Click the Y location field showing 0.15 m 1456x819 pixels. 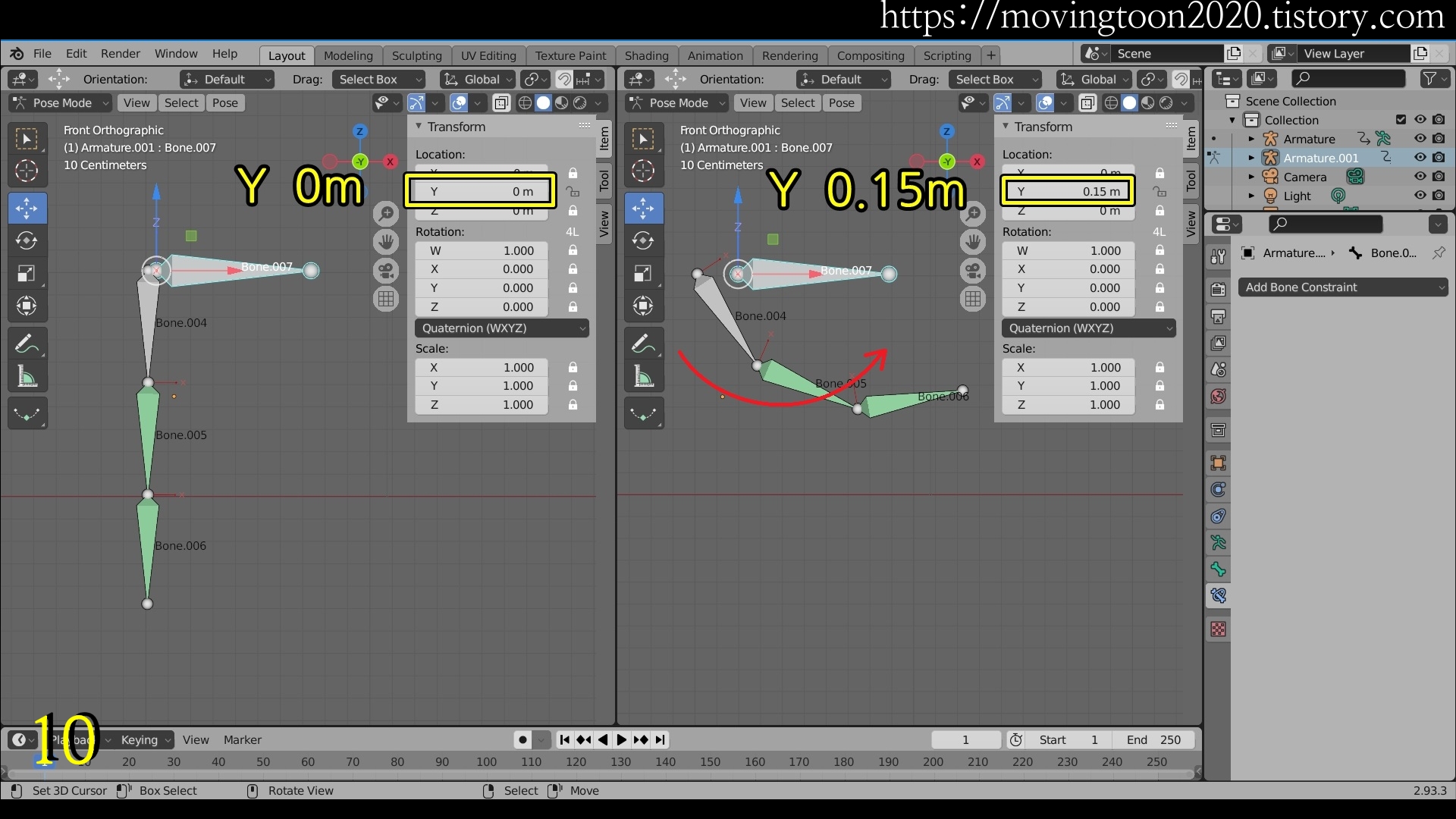point(1067,192)
